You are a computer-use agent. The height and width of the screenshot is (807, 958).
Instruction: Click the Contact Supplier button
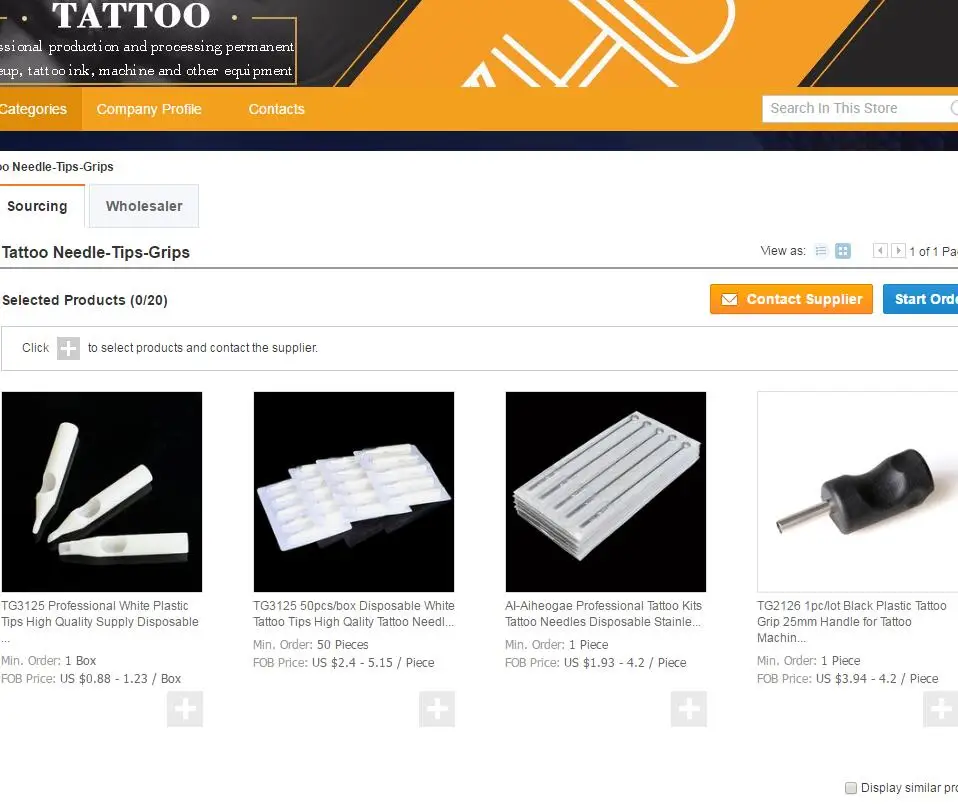pyautogui.click(x=791, y=299)
